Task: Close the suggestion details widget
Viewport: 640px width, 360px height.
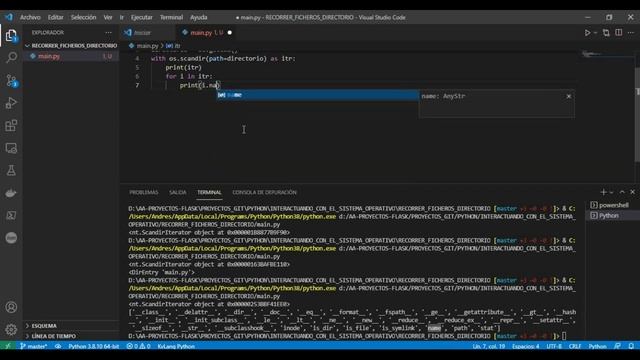Action: [569, 96]
